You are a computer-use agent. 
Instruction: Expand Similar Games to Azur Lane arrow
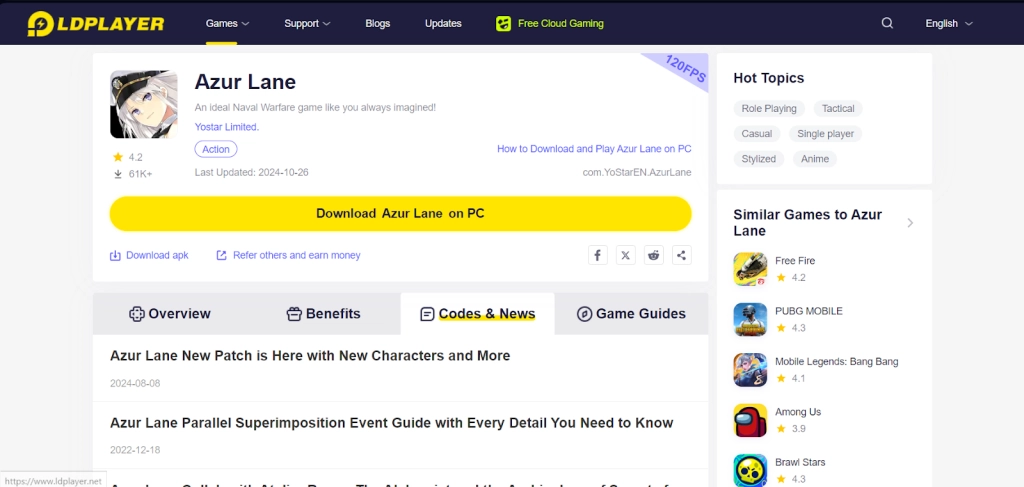point(910,223)
